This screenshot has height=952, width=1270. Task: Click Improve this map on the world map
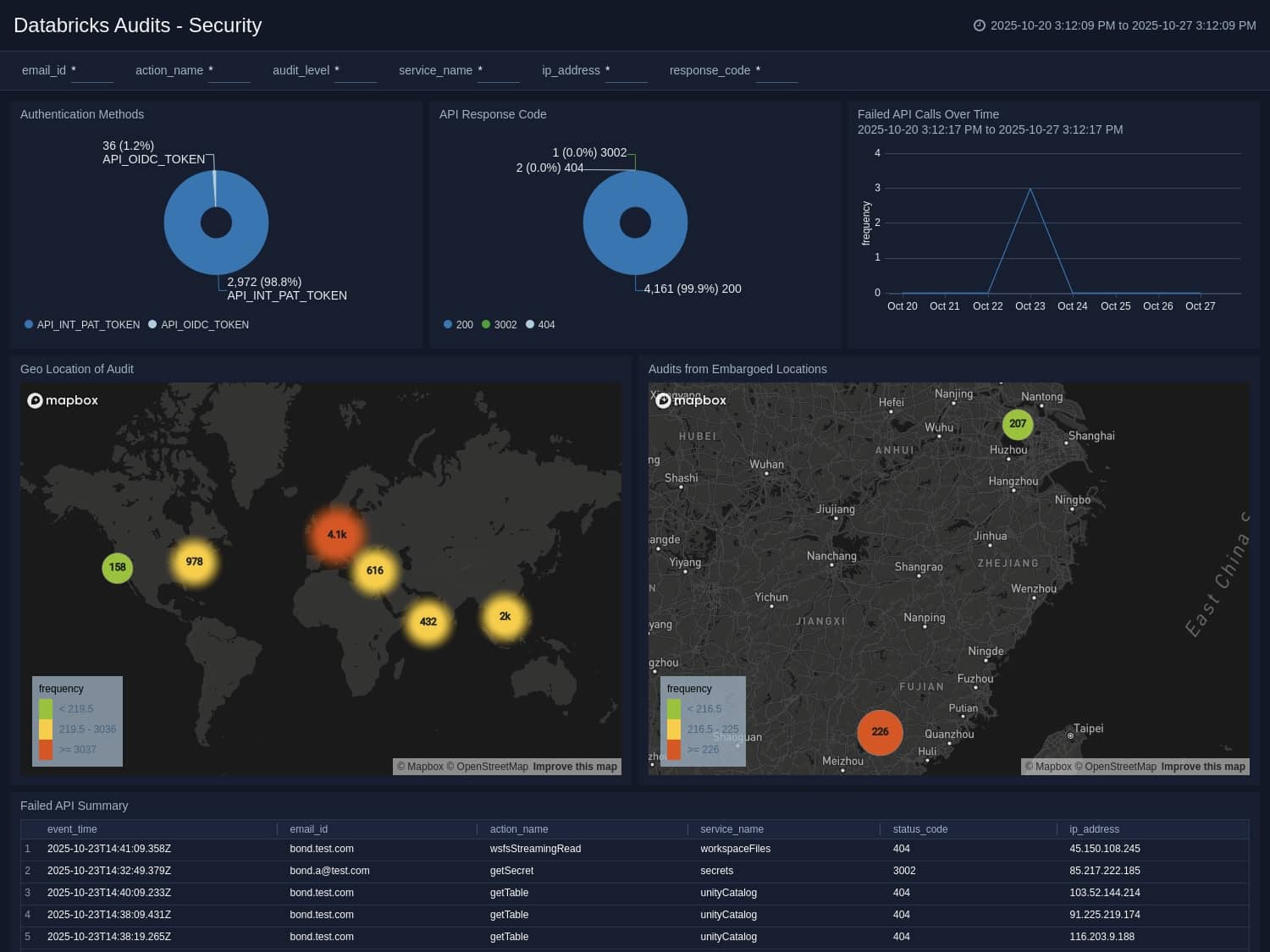coord(575,766)
